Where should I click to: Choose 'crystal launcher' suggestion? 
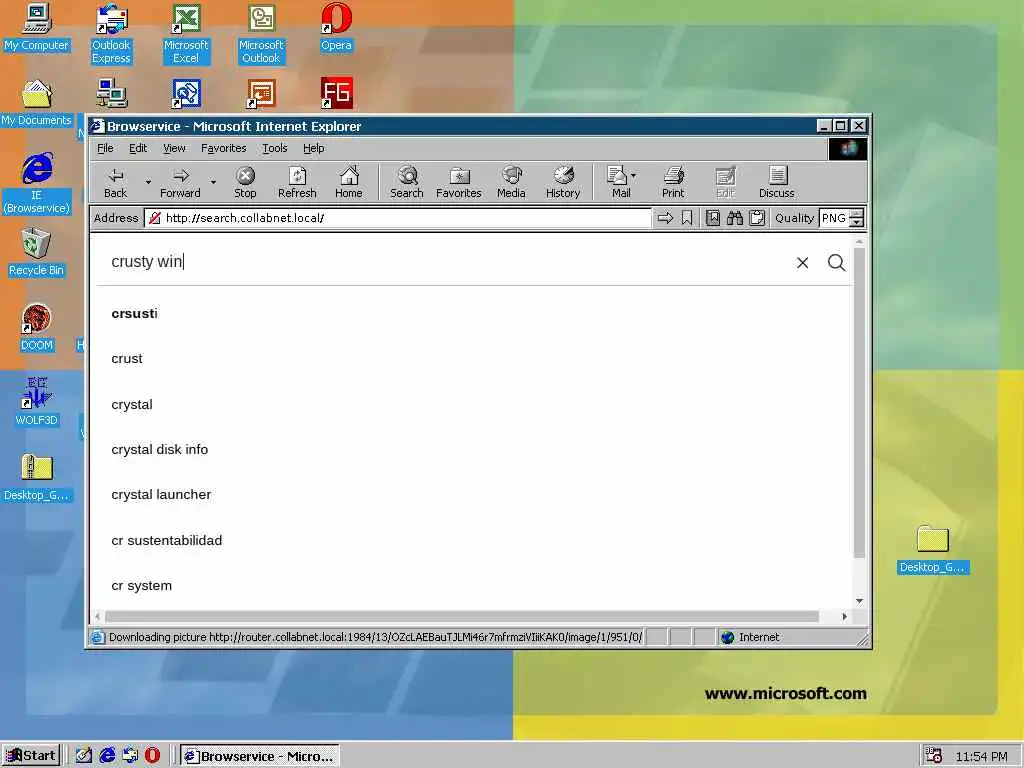pos(161,494)
